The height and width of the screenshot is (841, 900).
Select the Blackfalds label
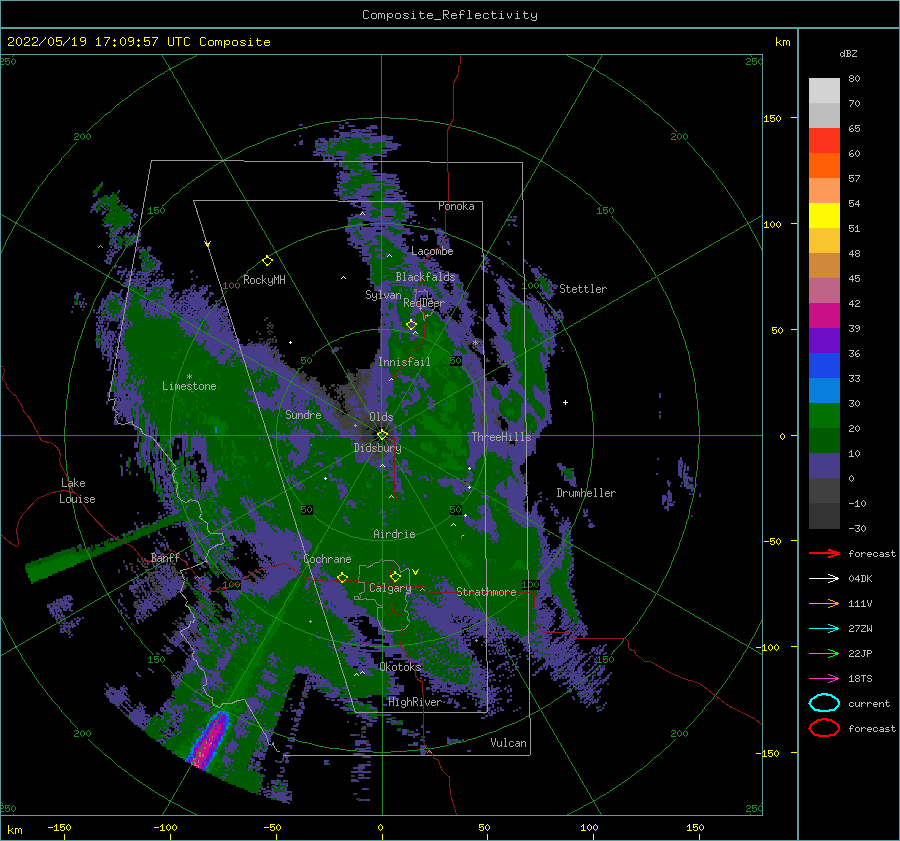click(425, 277)
